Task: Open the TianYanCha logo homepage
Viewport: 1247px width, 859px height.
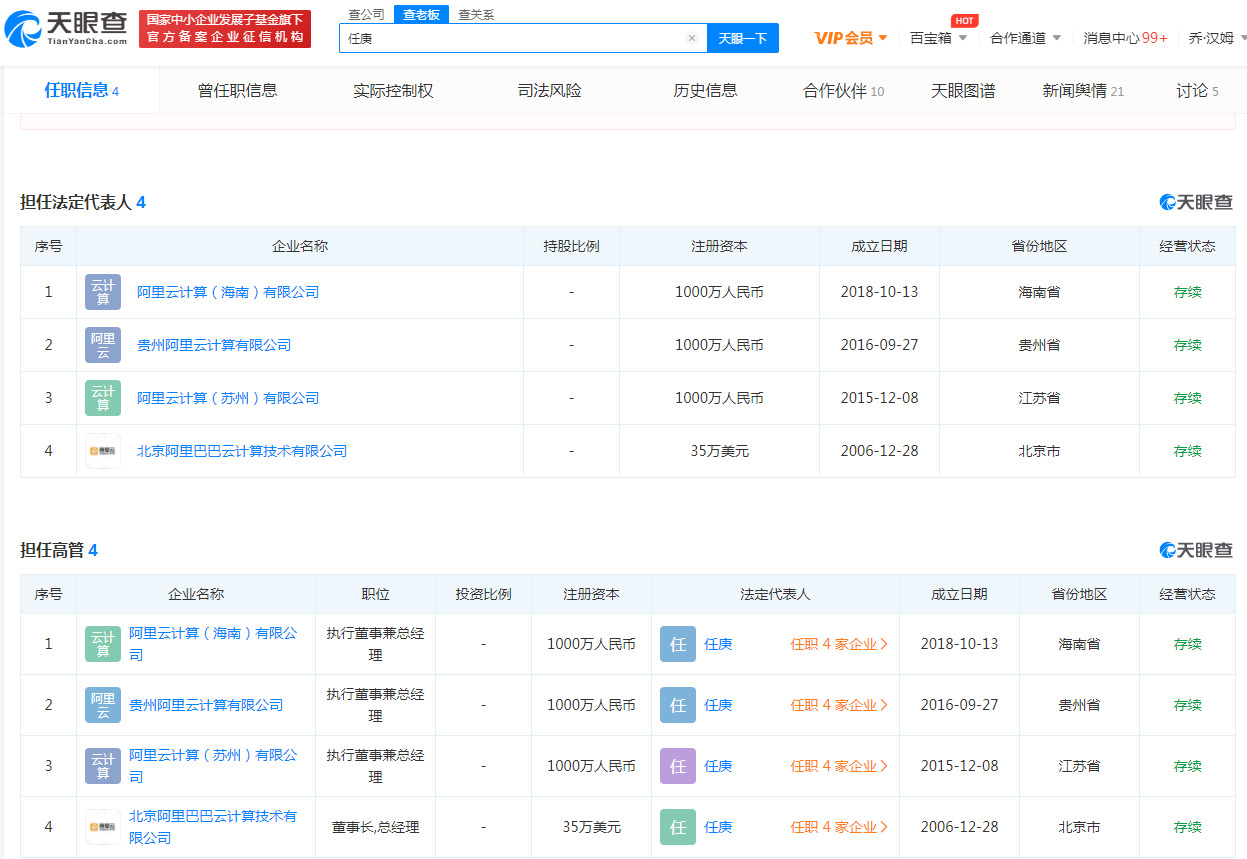Action: 66,28
